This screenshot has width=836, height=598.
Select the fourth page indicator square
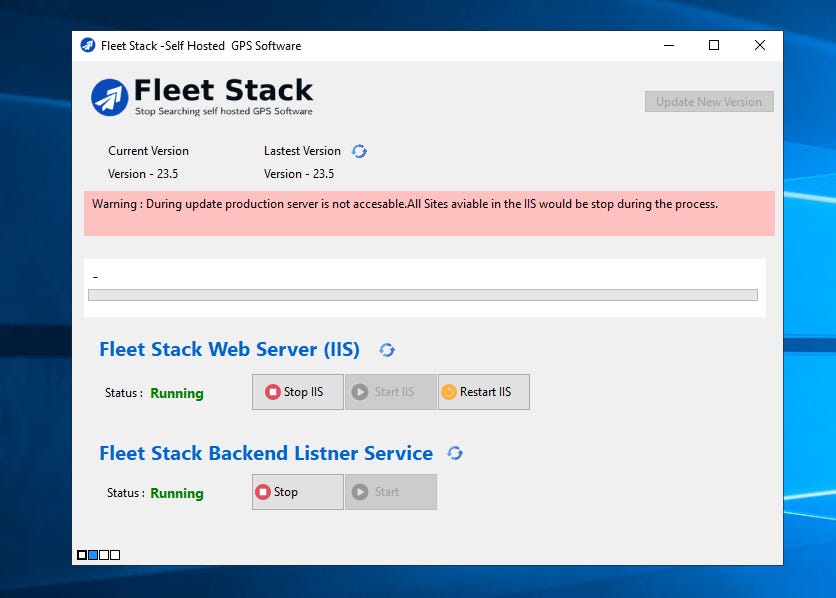click(x=115, y=554)
